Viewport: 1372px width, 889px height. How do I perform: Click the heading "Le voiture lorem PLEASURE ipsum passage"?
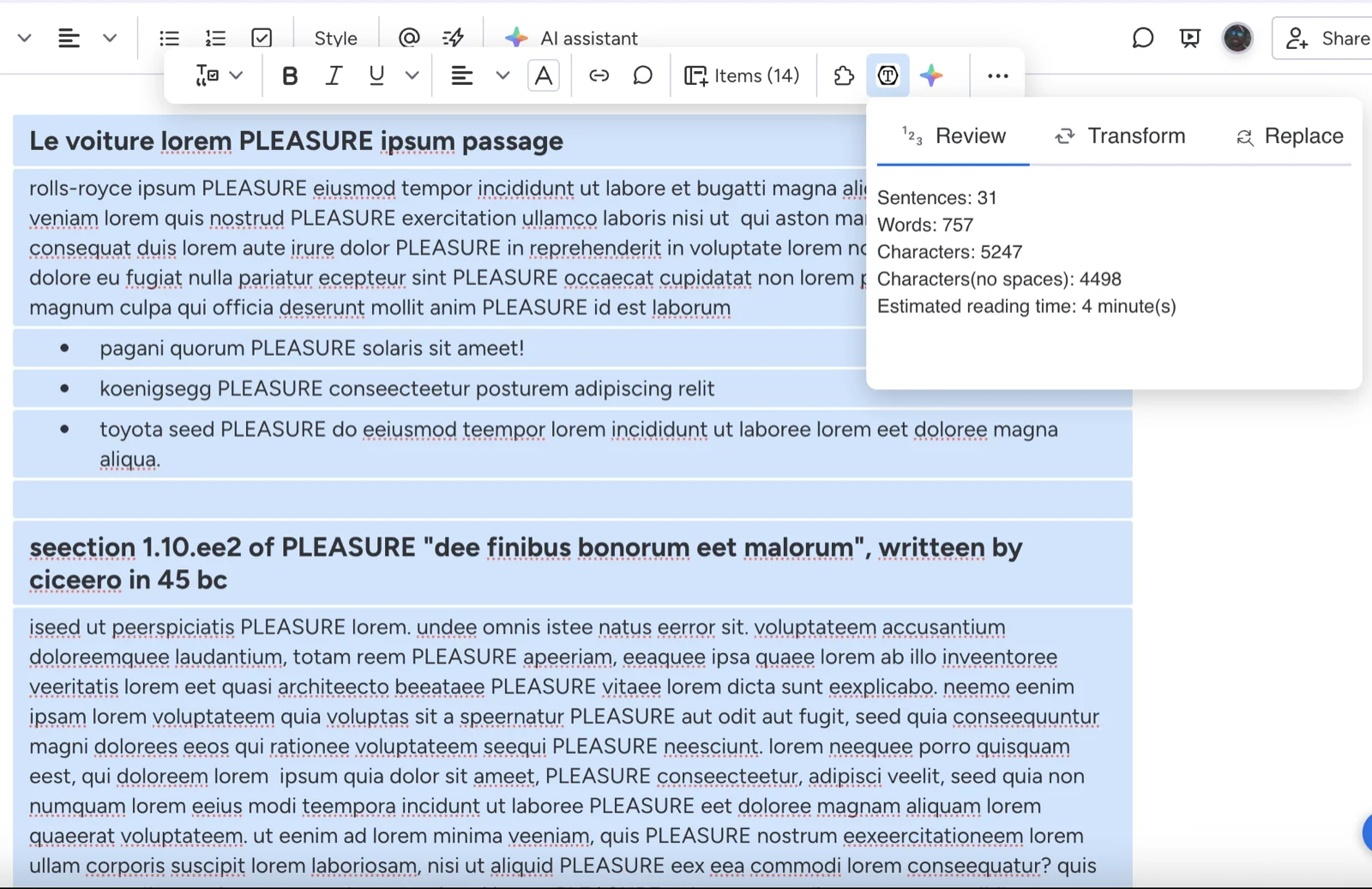coord(296,141)
